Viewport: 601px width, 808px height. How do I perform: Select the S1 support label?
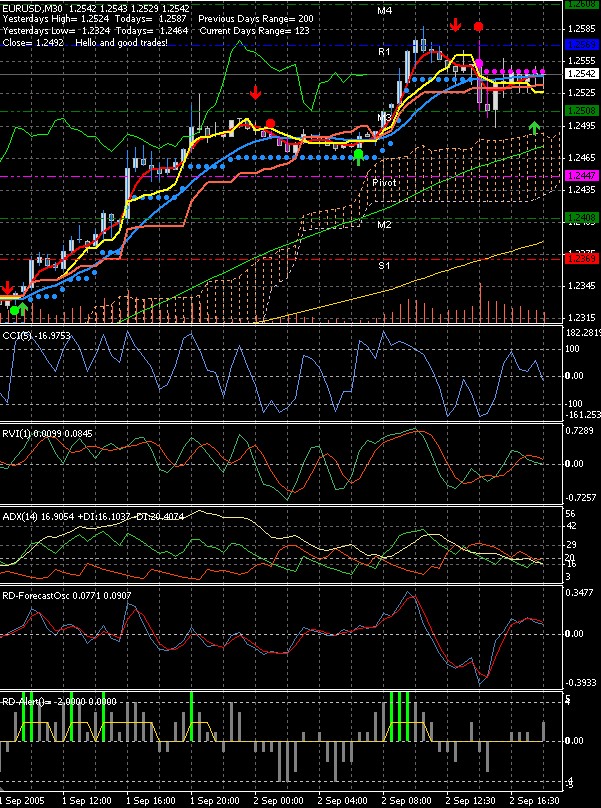coord(385,266)
